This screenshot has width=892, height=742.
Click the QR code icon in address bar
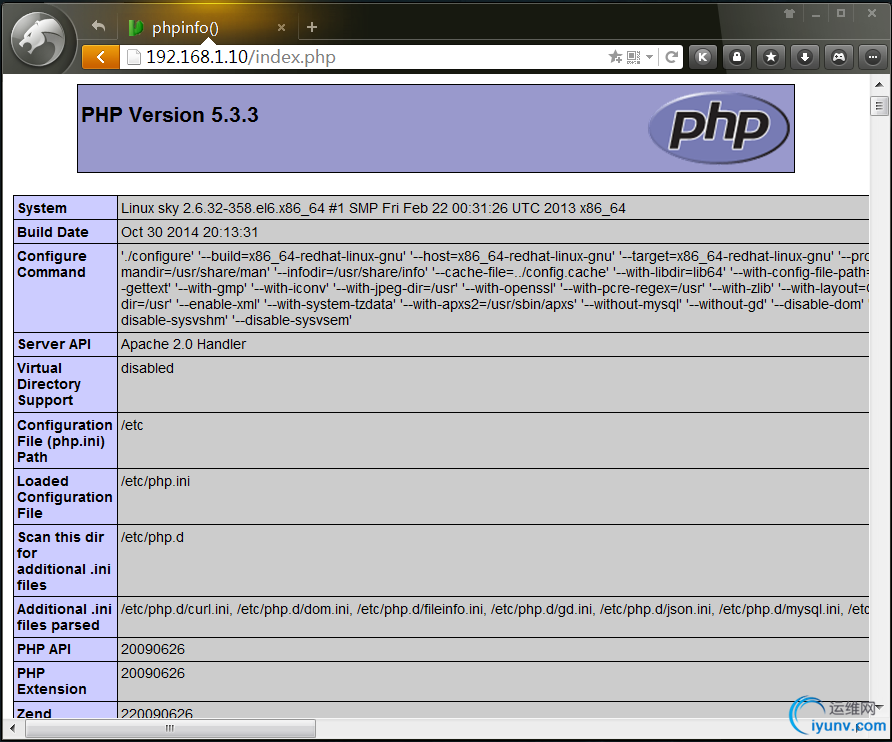633,57
